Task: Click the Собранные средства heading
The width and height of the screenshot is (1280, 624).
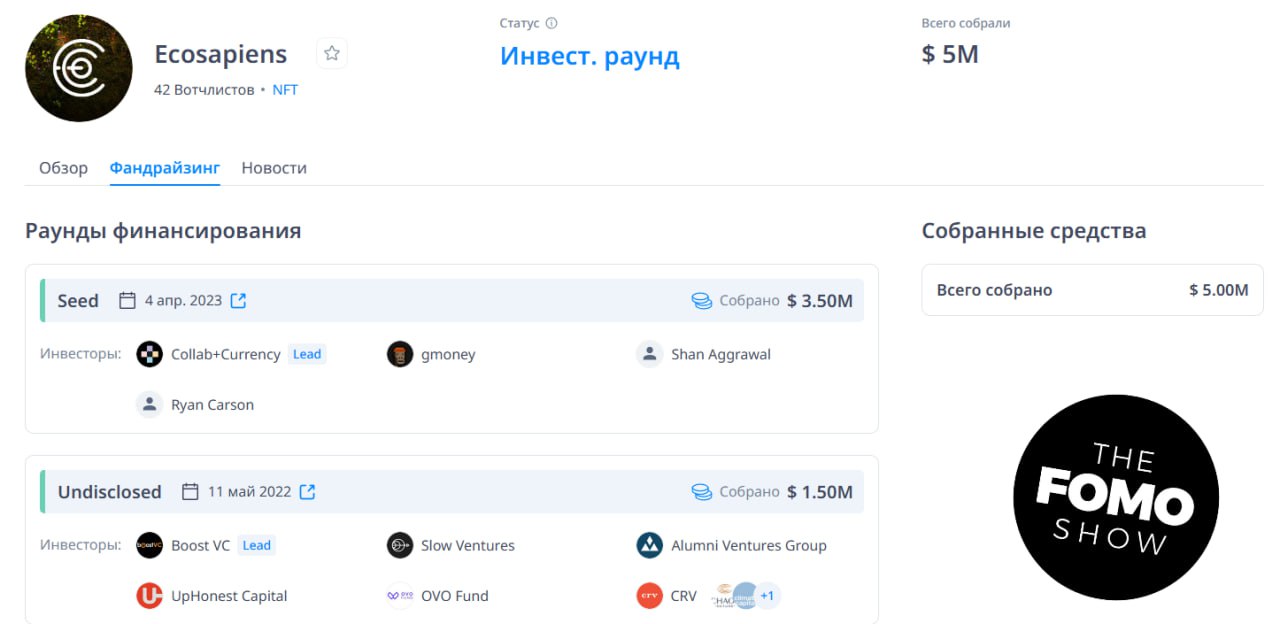Action: (x=1034, y=231)
